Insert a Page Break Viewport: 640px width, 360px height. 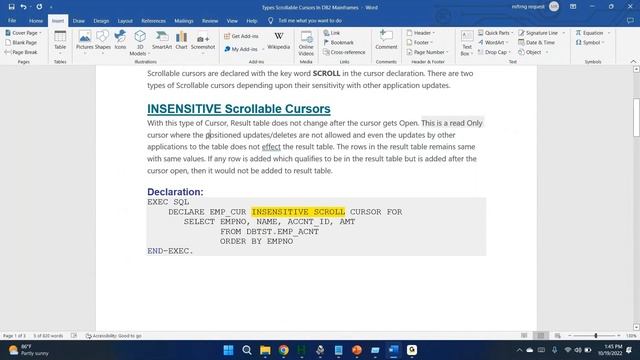click(x=21, y=52)
